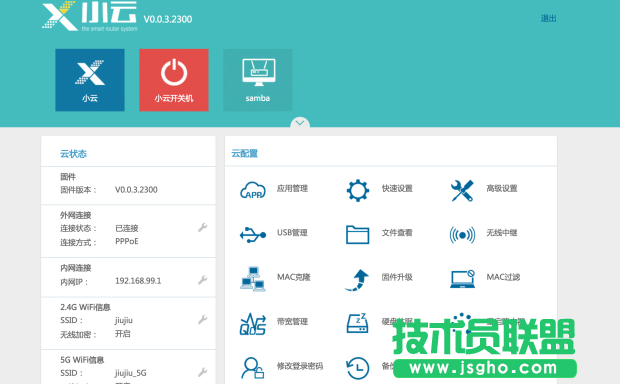
Task: Click the PPPoE connection method value
Action: click(x=127, y=241)
